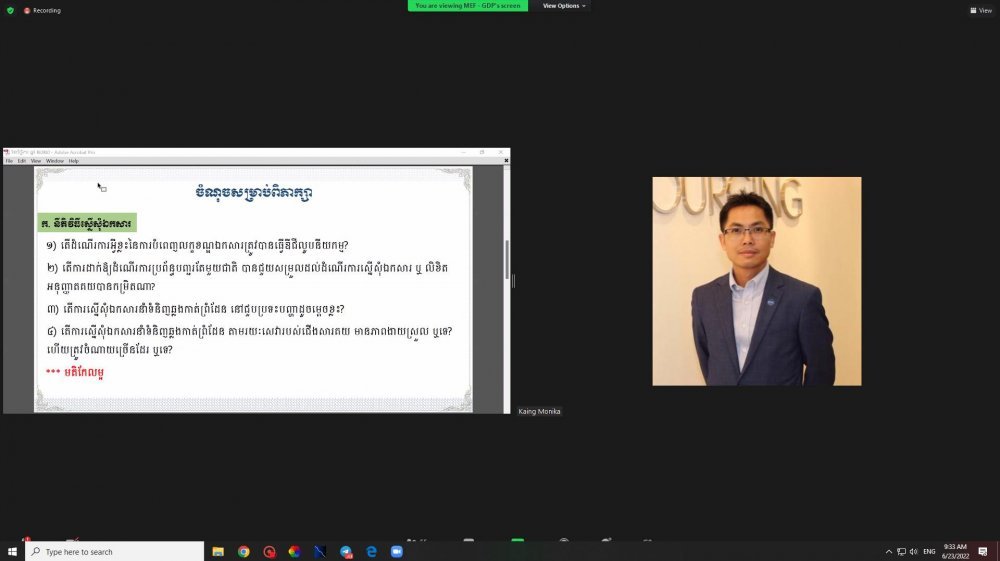Click the volume speaker icon in tray
1000x561 pixels.
(913, 552)
